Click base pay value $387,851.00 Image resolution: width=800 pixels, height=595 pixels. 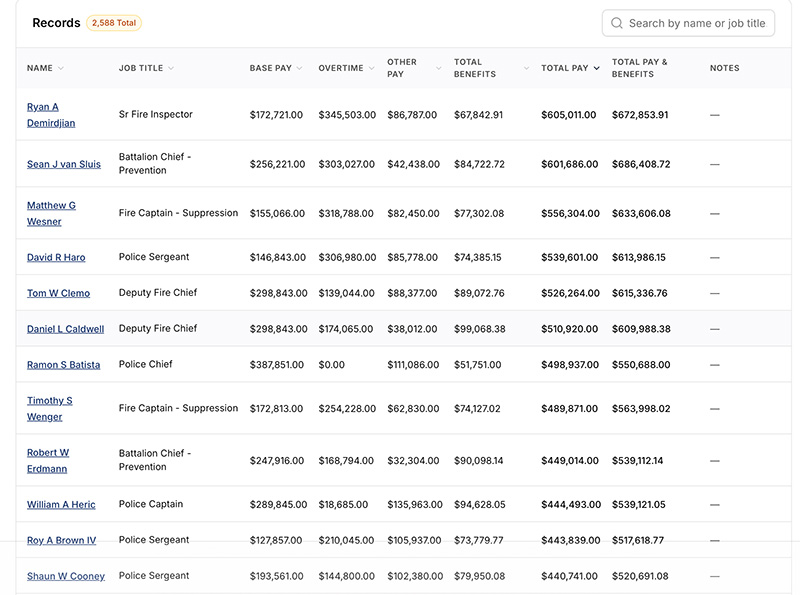pyautogui.click(x=277, y=365)
